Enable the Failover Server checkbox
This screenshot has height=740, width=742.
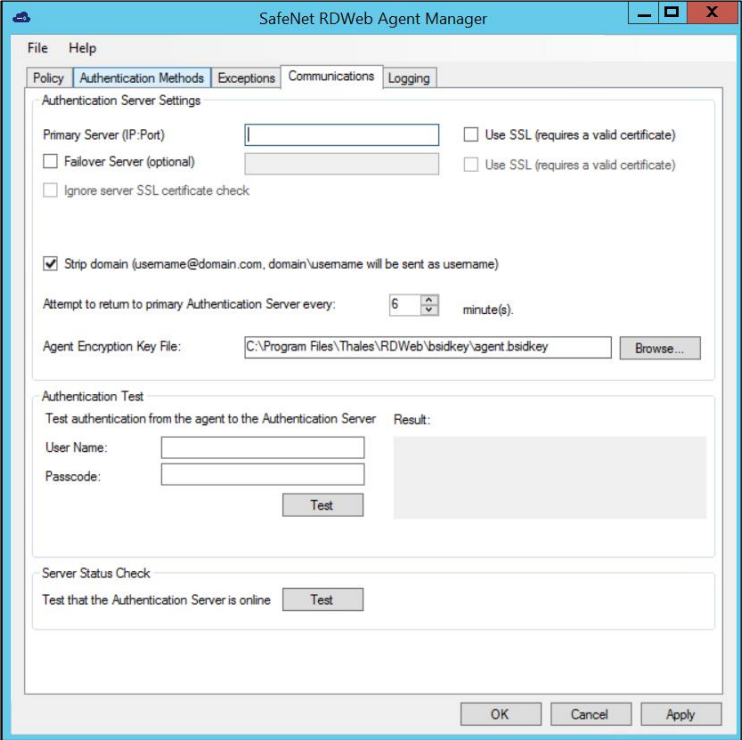click(50, 161)
